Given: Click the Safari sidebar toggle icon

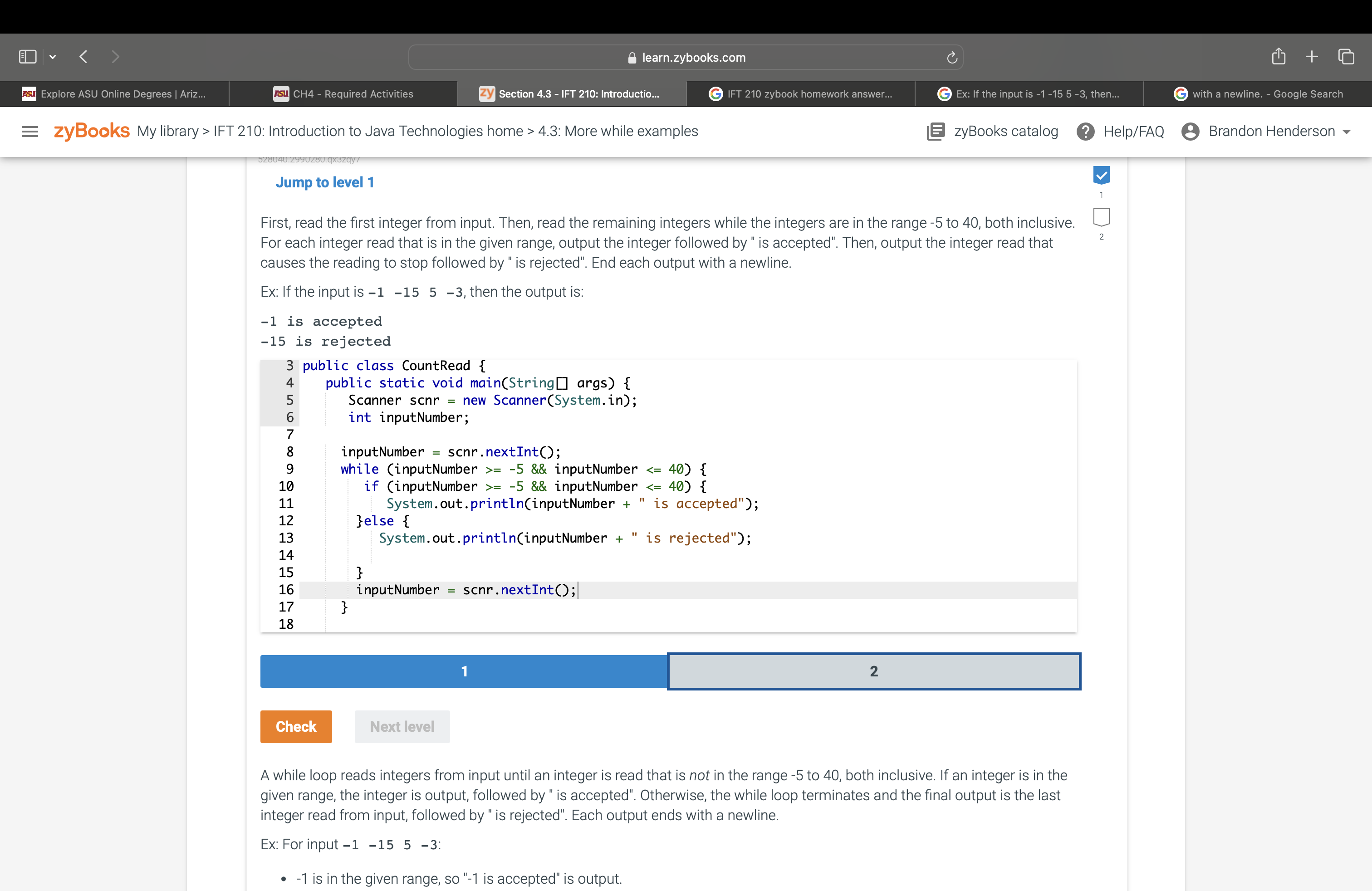Looking at the screenshot, I should tap(27, 56).
